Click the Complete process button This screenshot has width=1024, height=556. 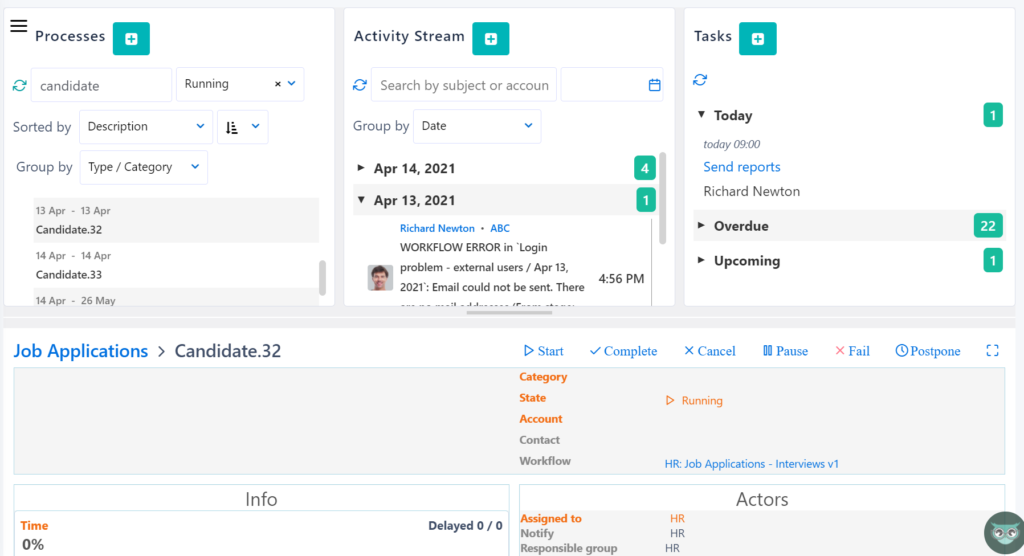tap(623, 351)
